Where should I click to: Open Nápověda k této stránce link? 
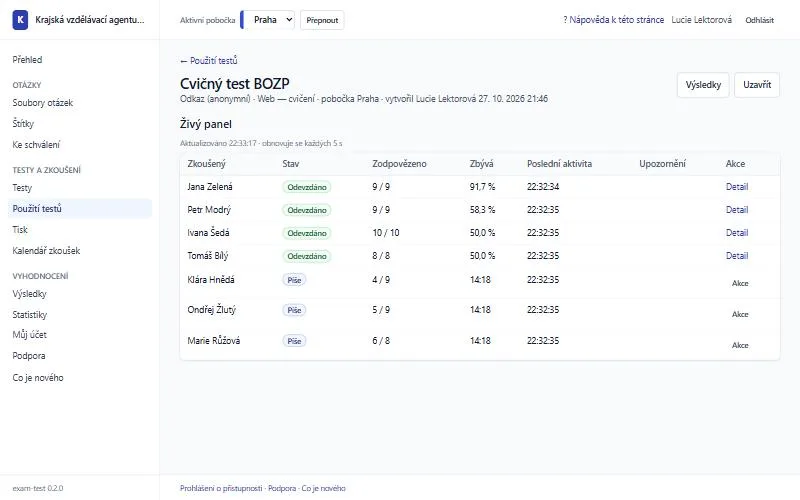613,20
